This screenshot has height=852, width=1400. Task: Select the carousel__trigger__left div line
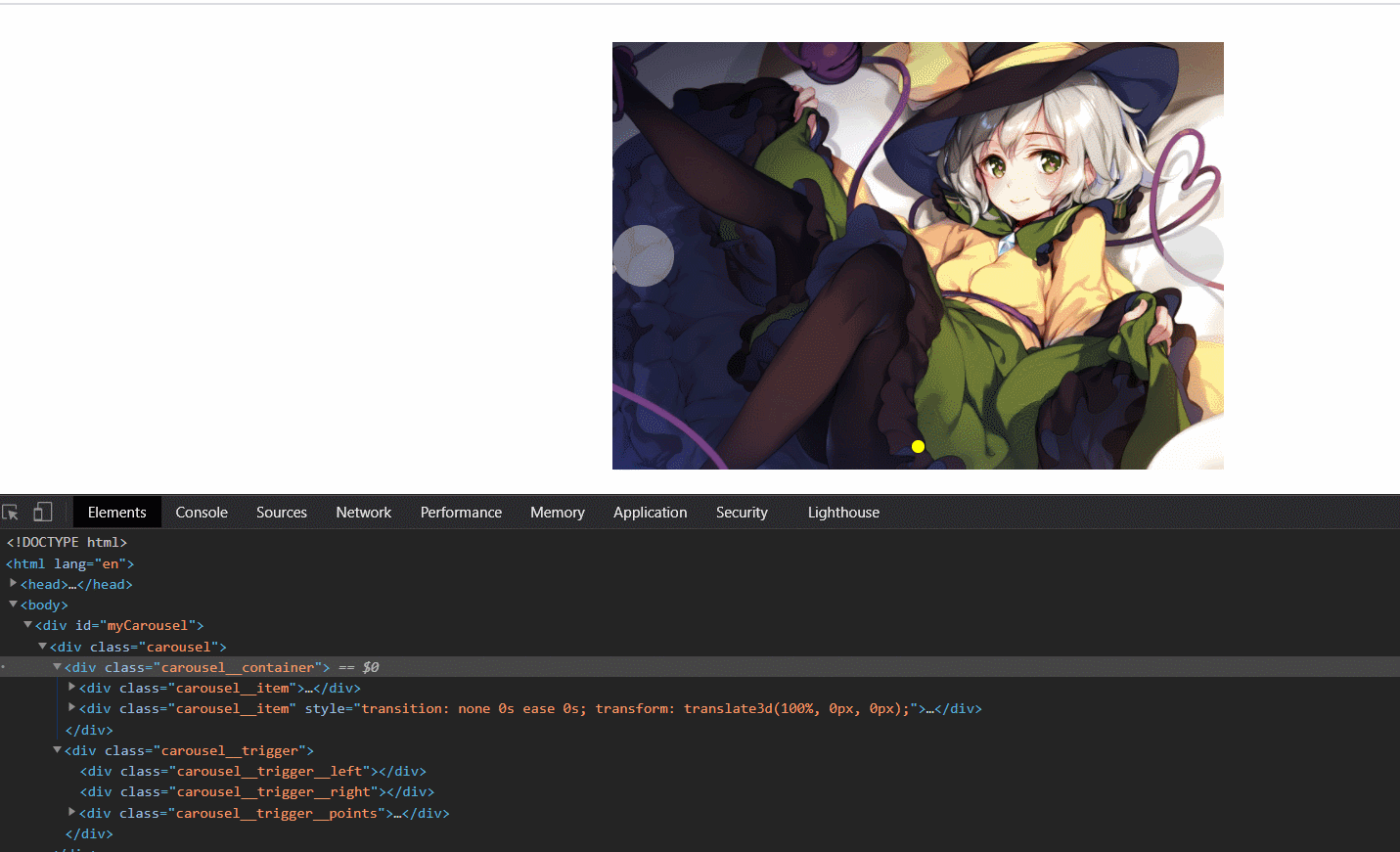coord(253,771)
